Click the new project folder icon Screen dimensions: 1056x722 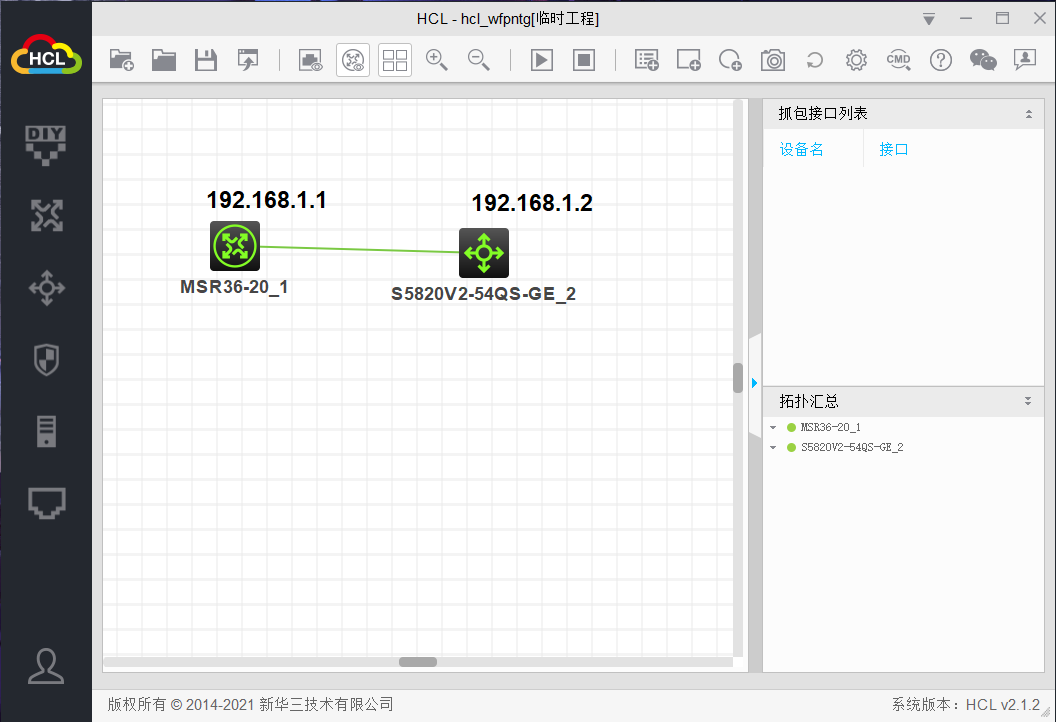coord(122,60)
